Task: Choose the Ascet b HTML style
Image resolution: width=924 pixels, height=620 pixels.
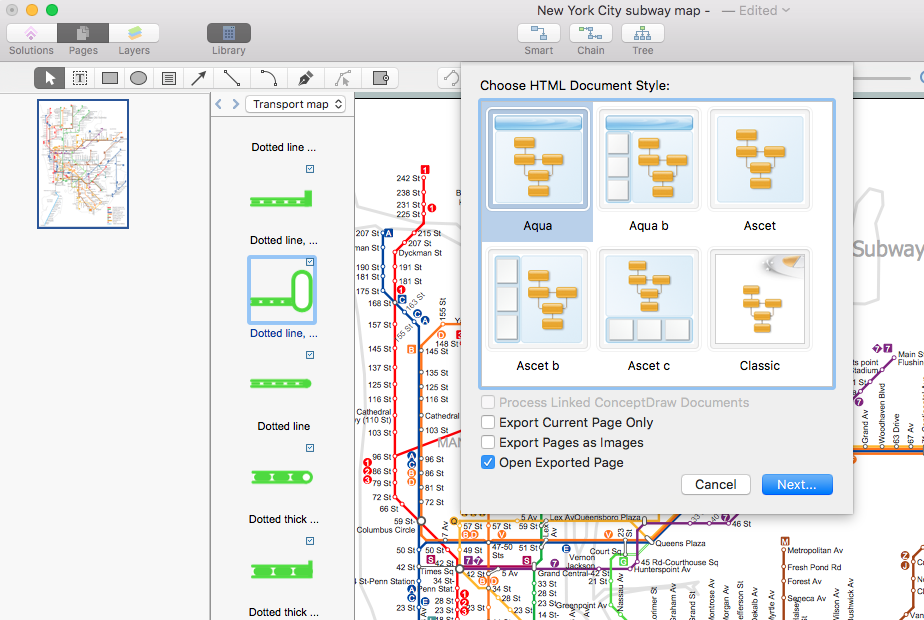Action: click(537, 311)
